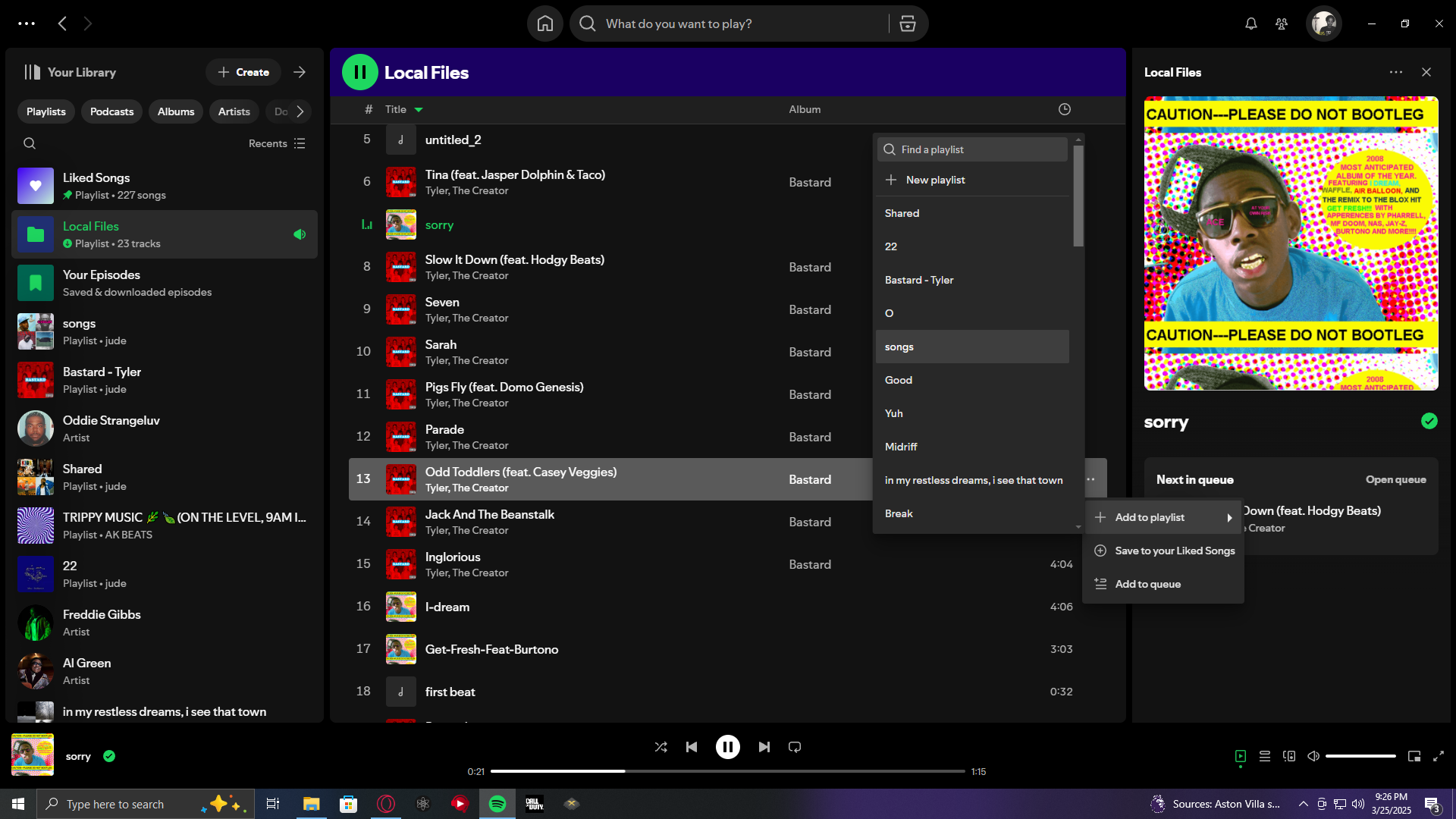Open the Recents sort and view dropdown
1456x819 pixels.
pyautogui.click(x=277, y=143)
